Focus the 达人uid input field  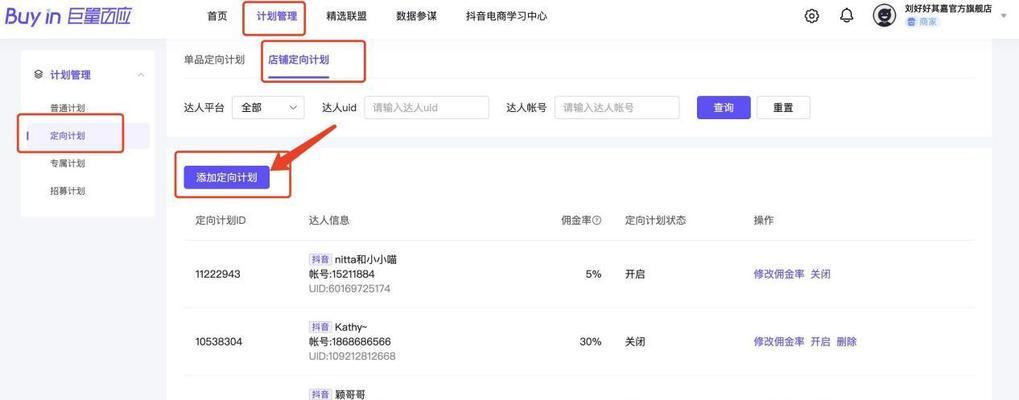(426, 108)
